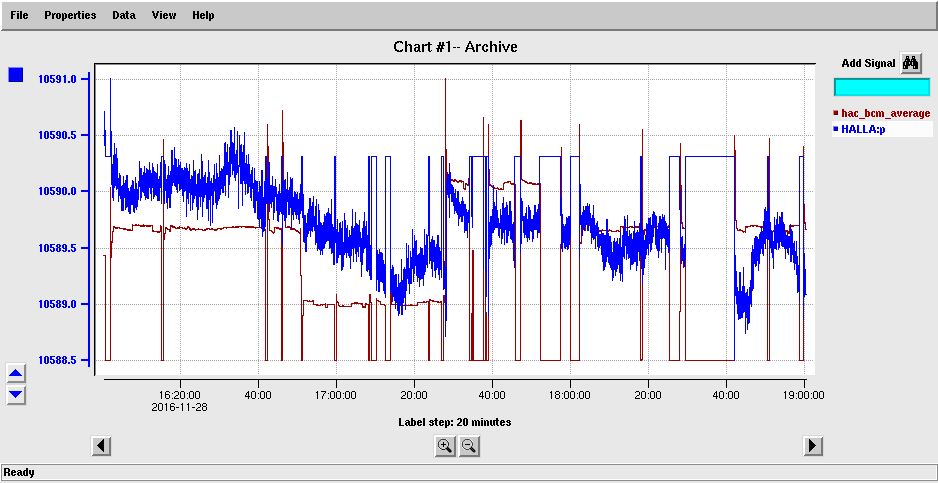Screen dimensions: 938x483
Task: Click the zoom in magnifier button
Action: [x=444, y=446]
